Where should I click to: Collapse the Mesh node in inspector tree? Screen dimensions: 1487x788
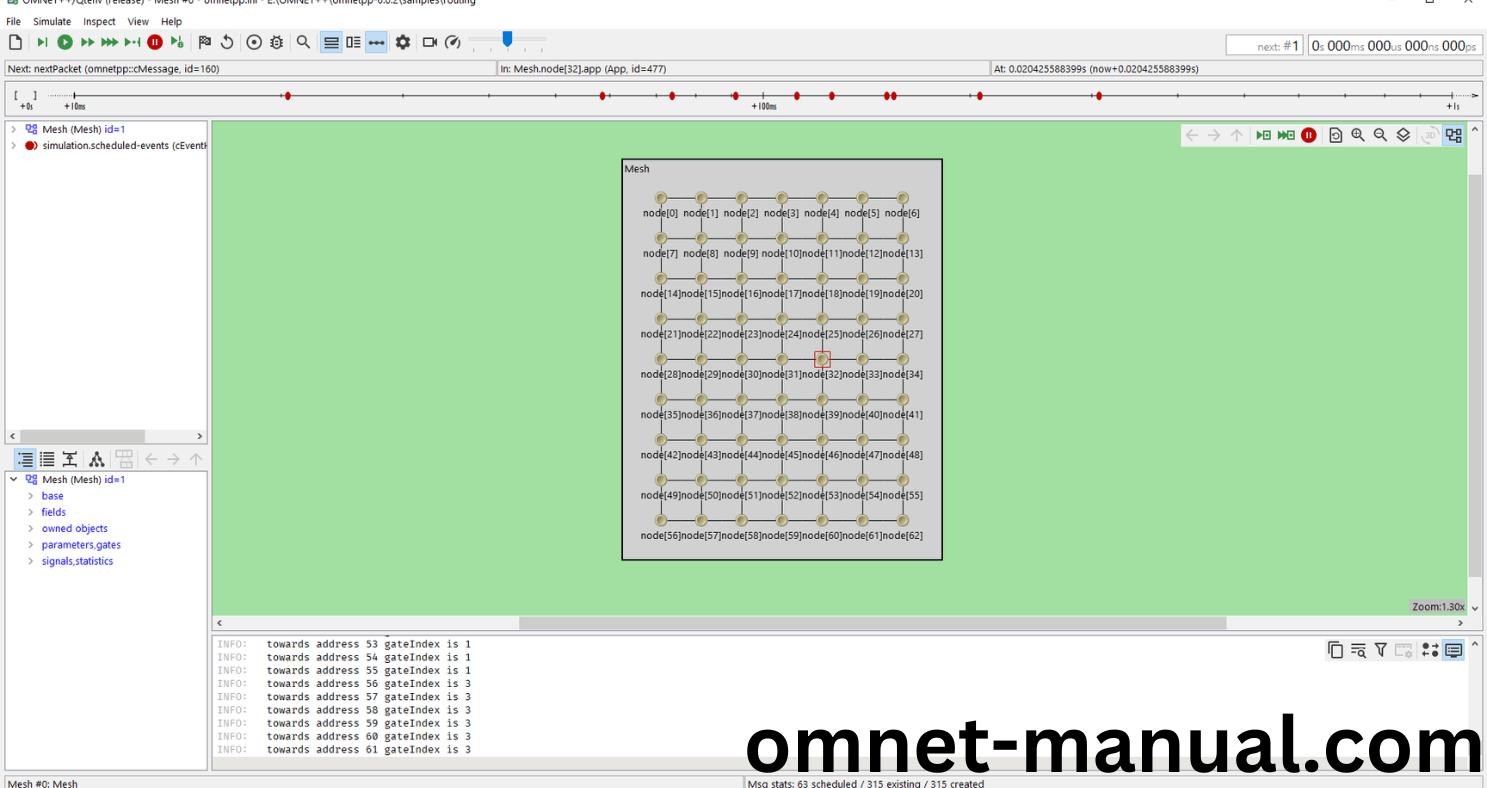pos(13,480)
